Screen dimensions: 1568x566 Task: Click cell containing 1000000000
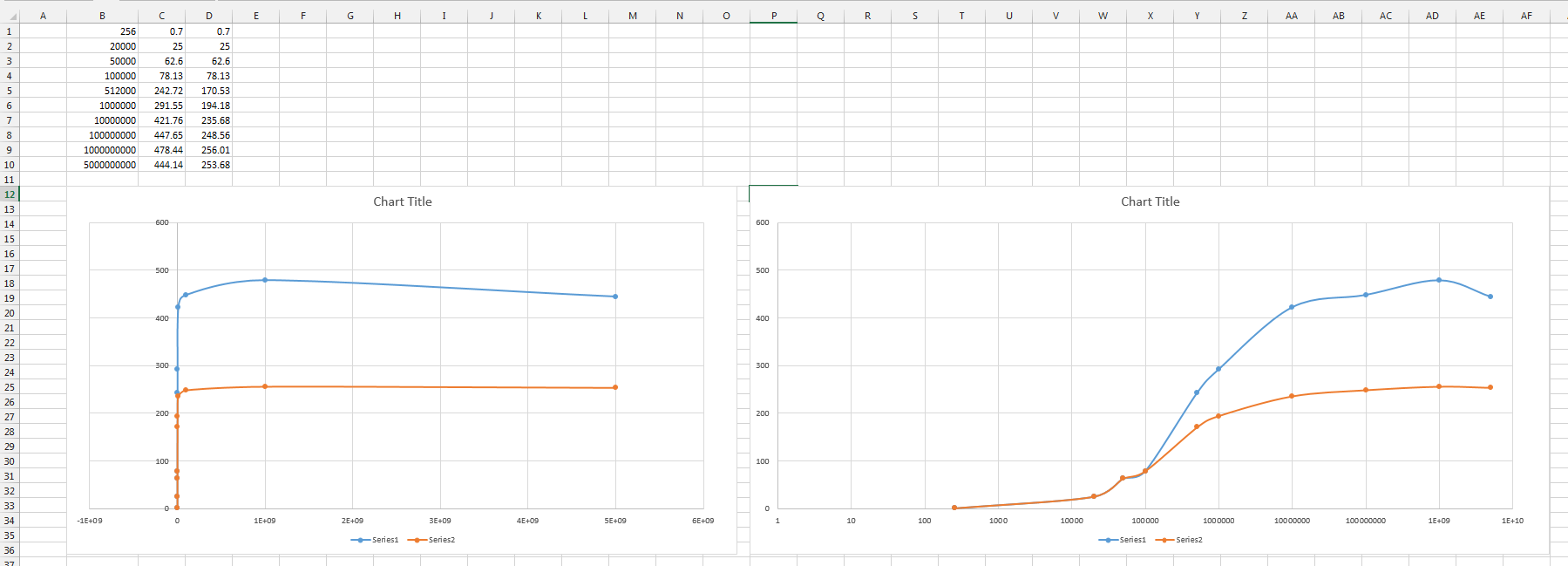pos(102,150)
